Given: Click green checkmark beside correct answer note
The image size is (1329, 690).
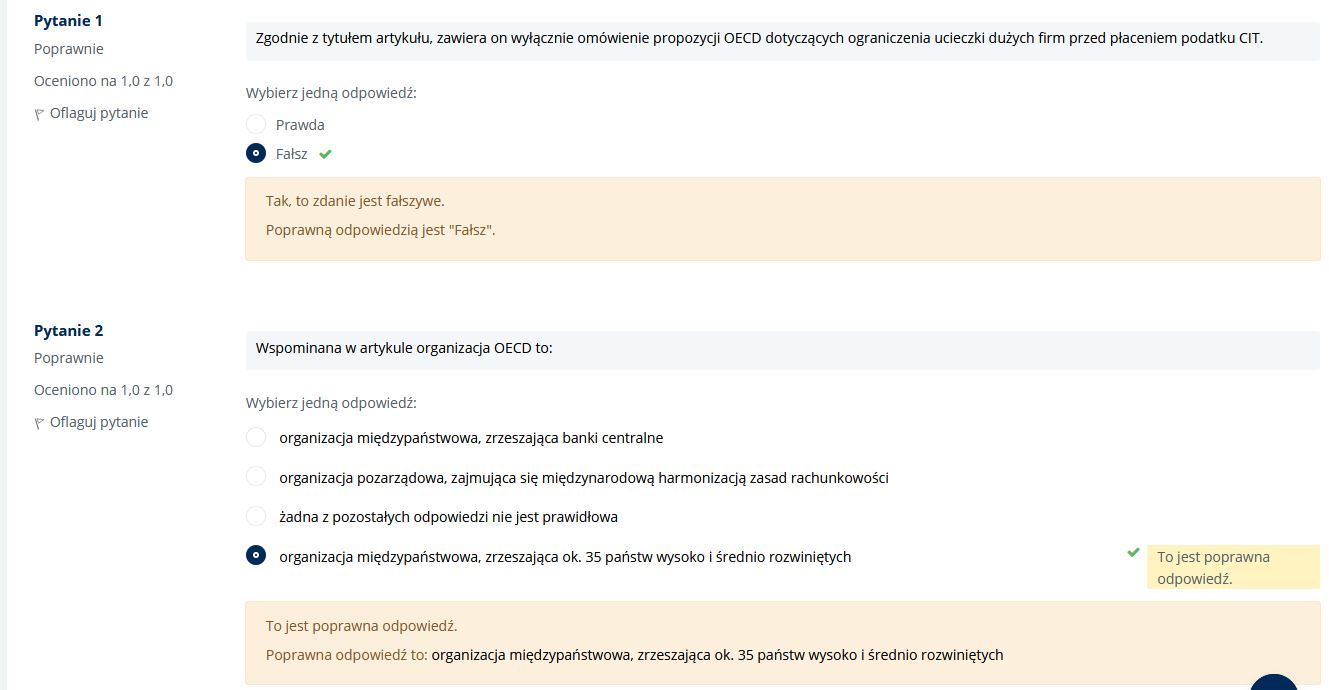Looking at the screenshot, I should pos(1133,552).
